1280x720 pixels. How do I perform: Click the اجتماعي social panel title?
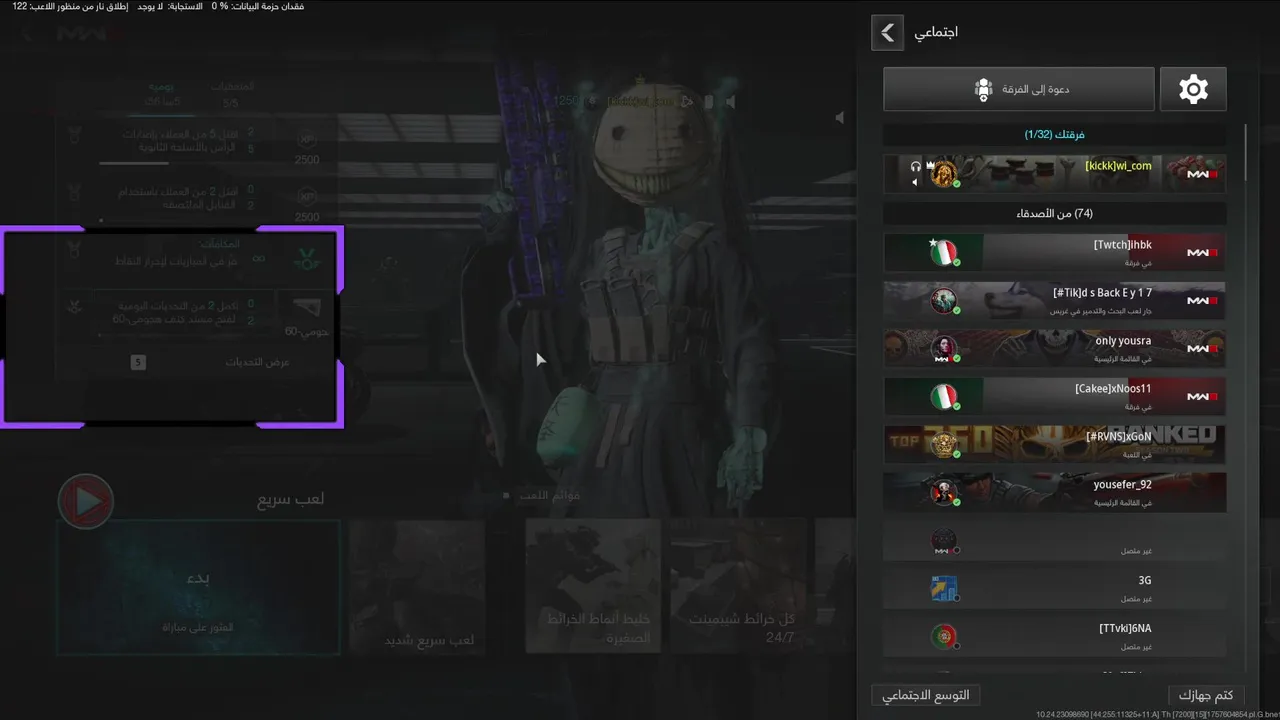(x=936, y=32)
